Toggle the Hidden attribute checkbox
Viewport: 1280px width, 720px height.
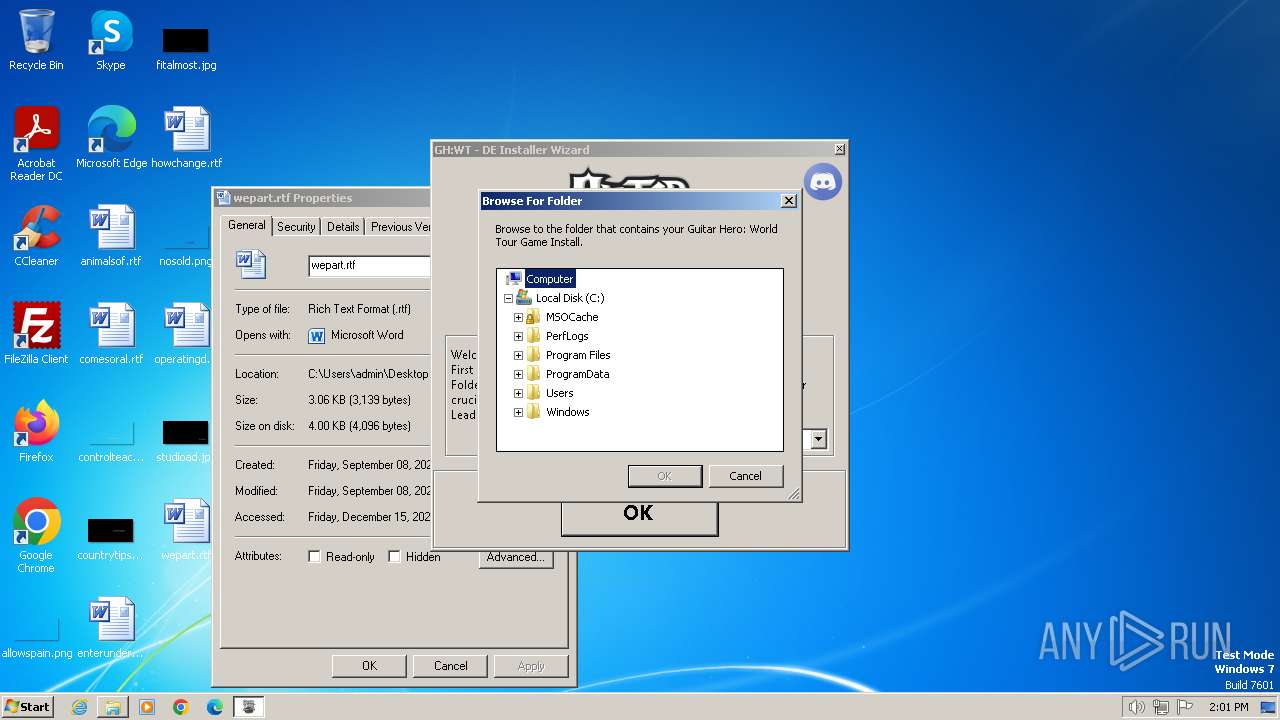(x=395, y=557)
